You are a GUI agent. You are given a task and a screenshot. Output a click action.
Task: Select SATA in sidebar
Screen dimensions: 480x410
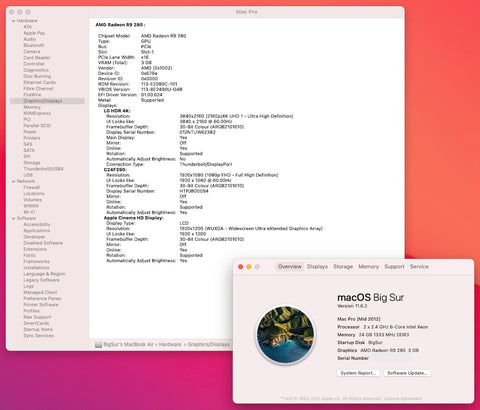[x=29, y=150]
